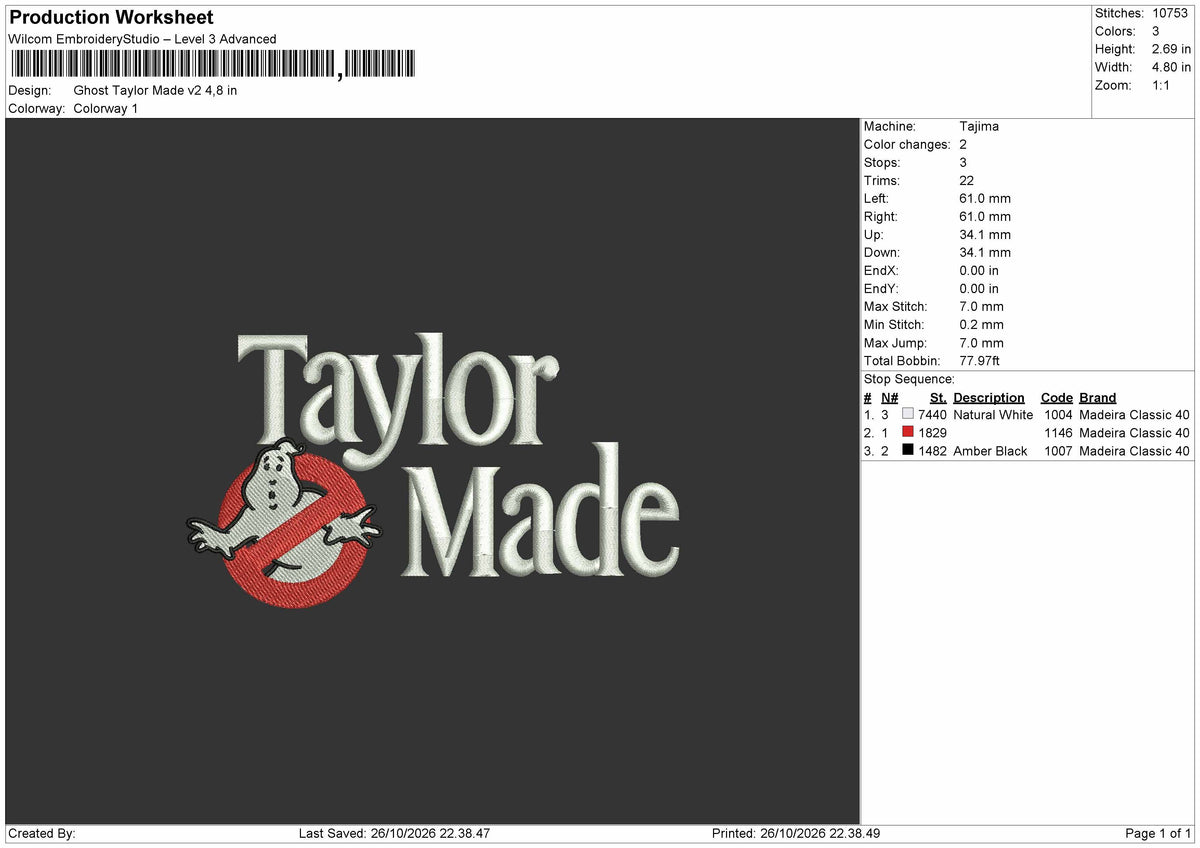Click the Min Stitch value 0.2 mm

click(x=981, y=325)
